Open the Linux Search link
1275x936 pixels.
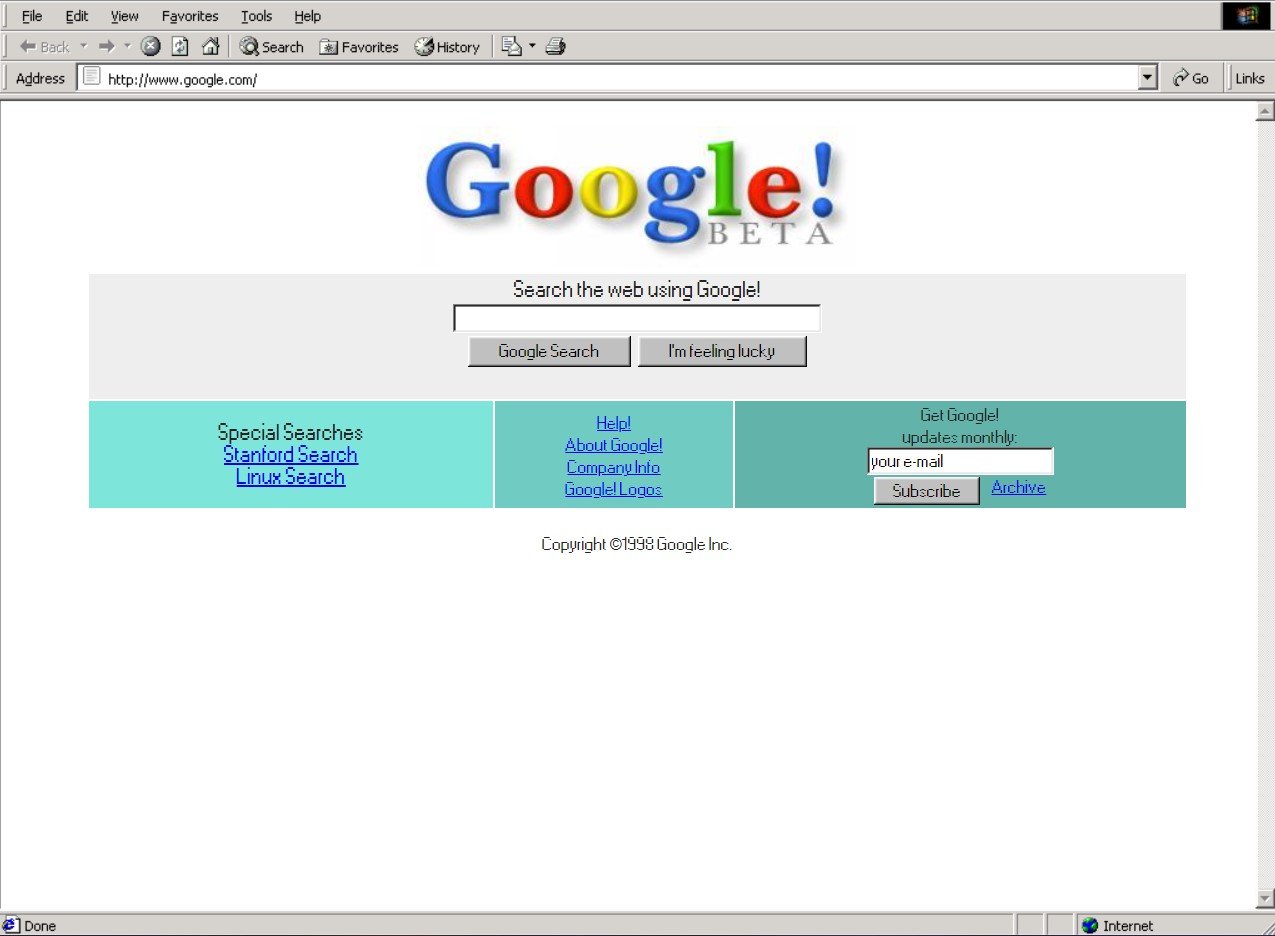[x=290, y=477]
